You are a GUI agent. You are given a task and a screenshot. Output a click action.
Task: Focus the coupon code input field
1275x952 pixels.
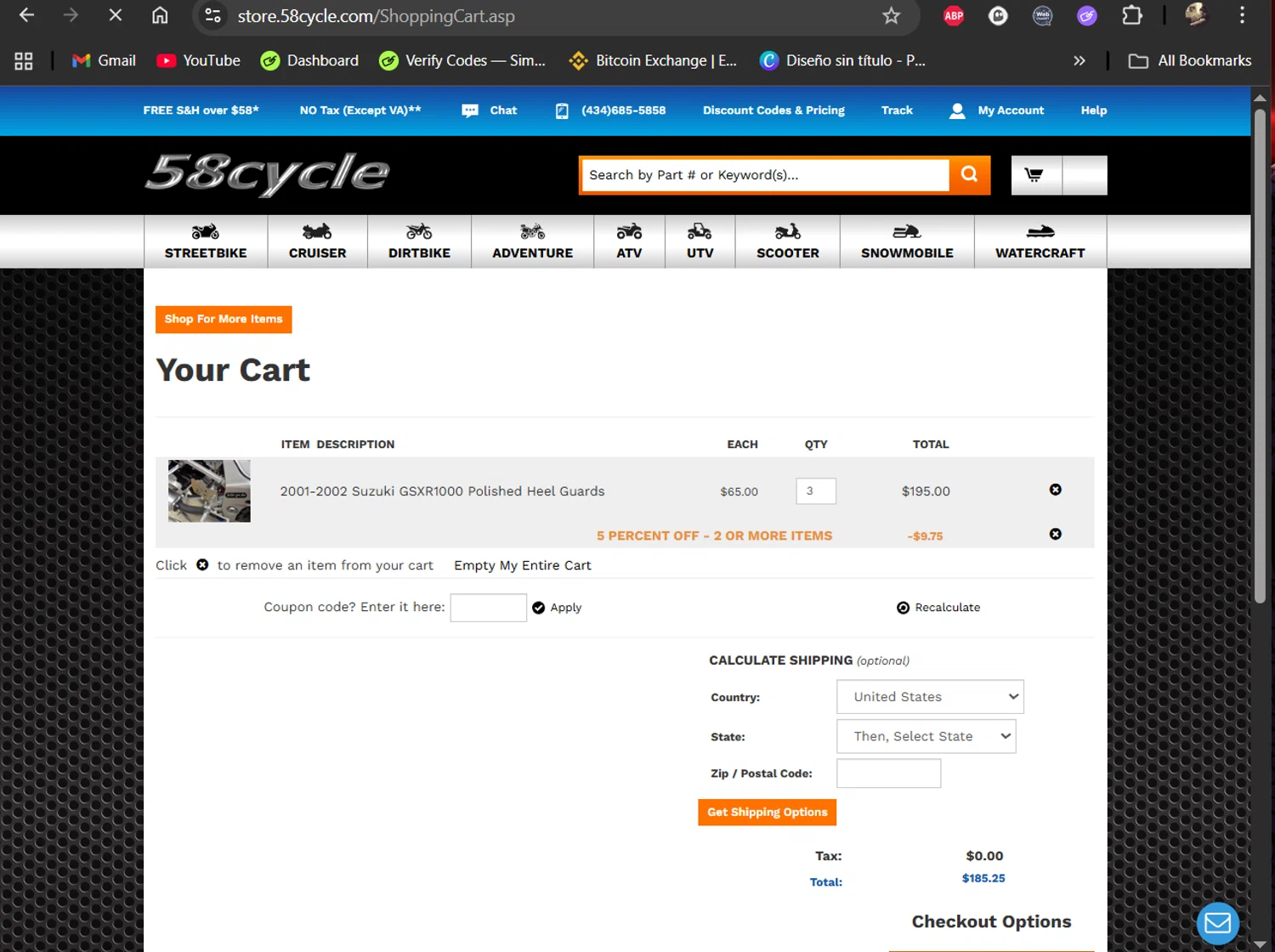click(x=489, y=608)
